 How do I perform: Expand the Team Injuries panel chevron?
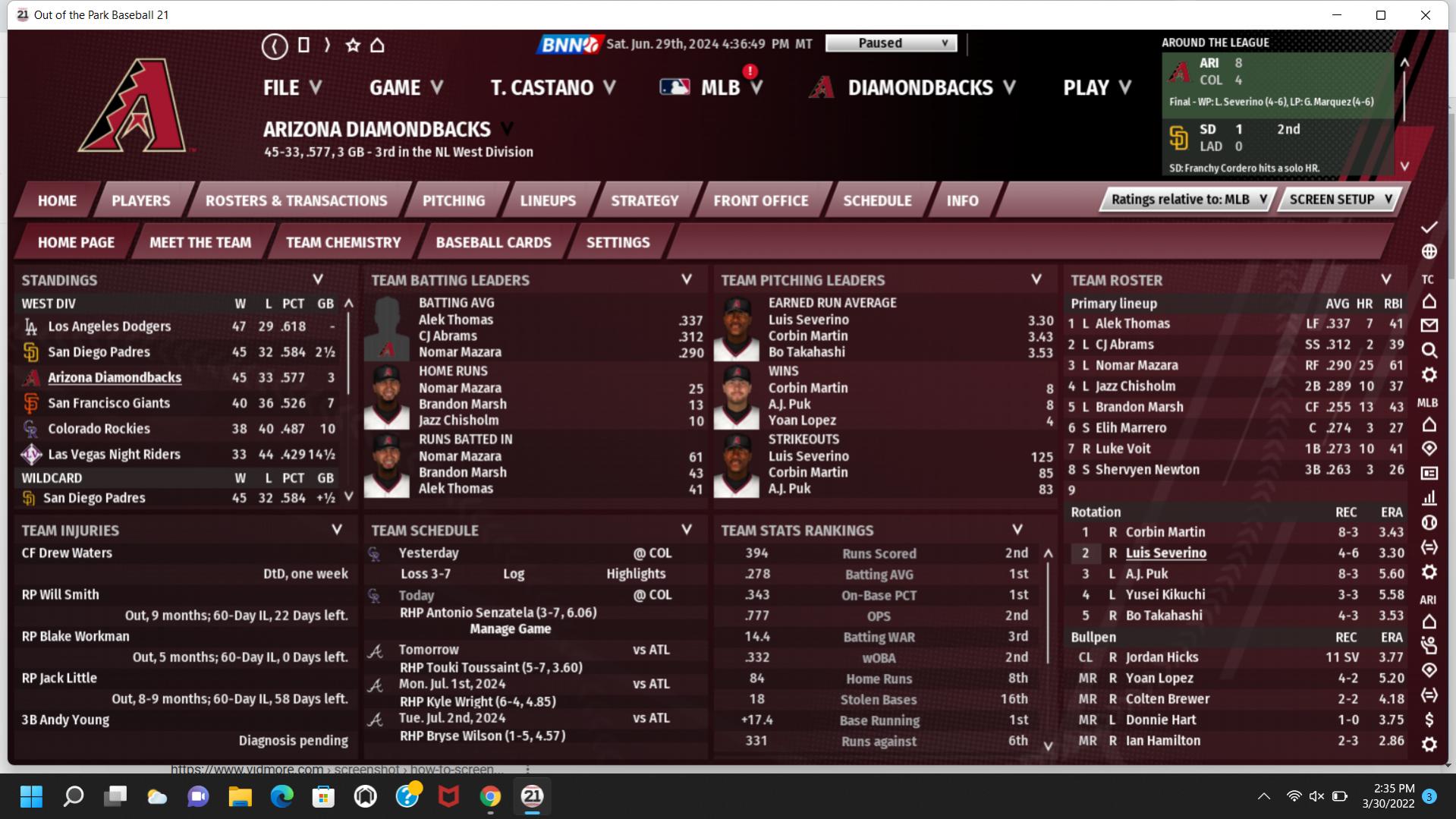pos(337,529)
